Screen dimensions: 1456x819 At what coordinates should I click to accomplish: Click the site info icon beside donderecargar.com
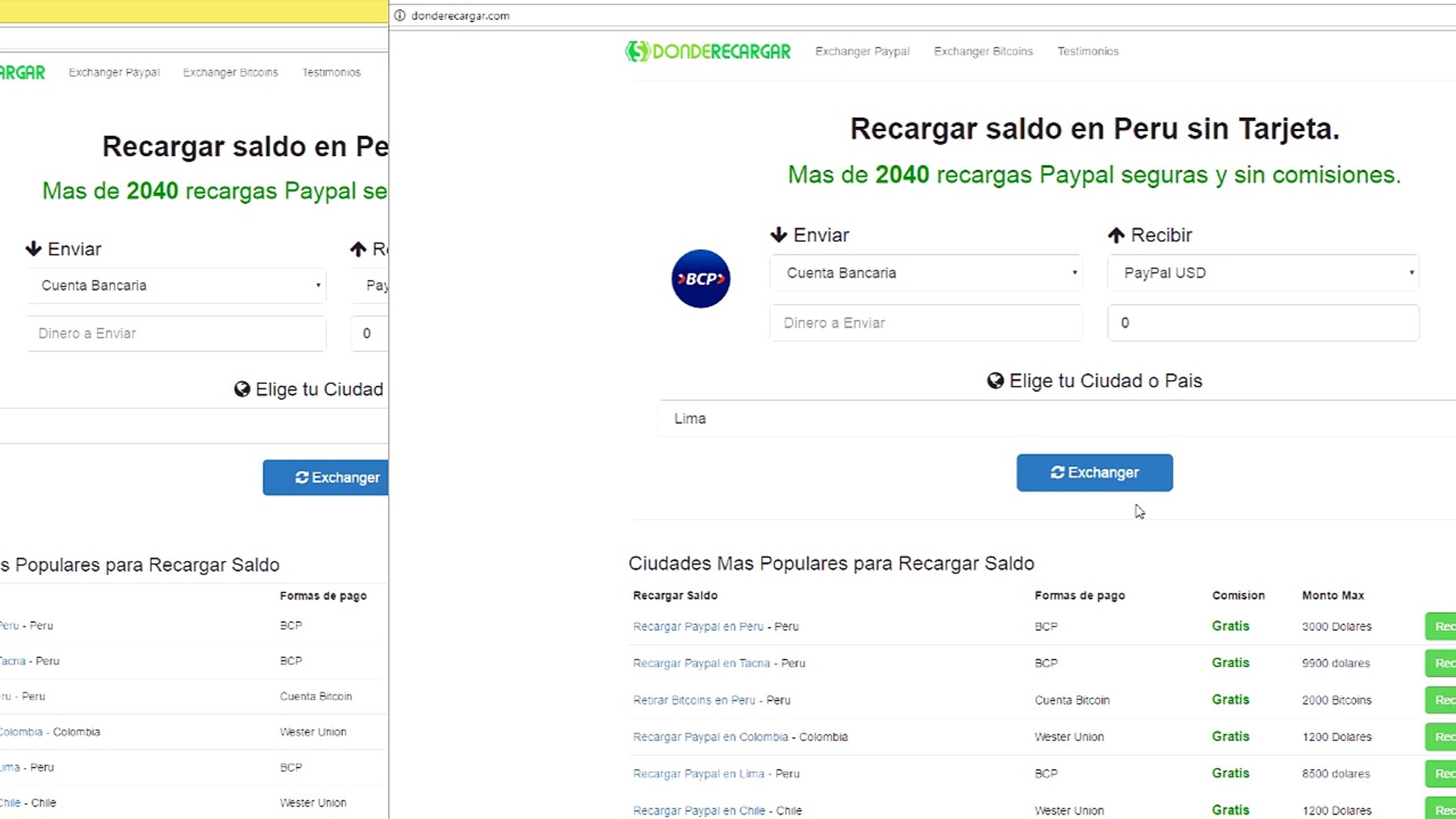tap(400, 15)
